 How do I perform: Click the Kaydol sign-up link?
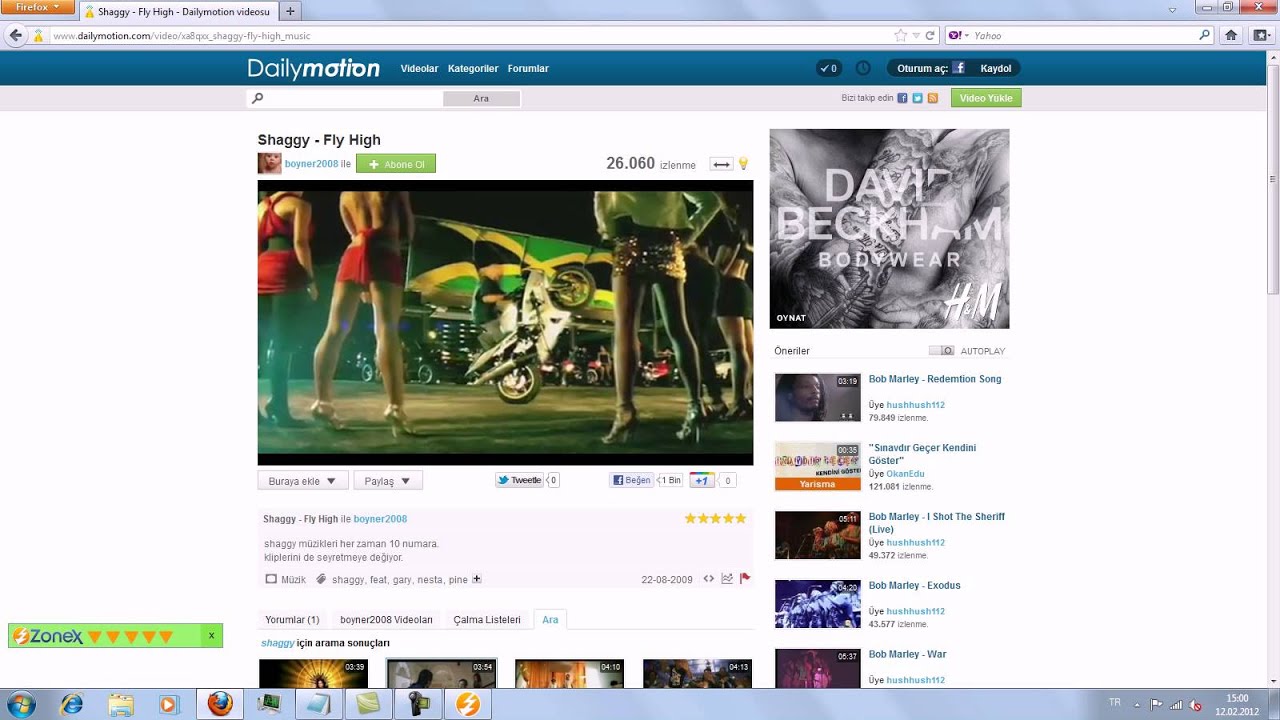click(996, 69)
